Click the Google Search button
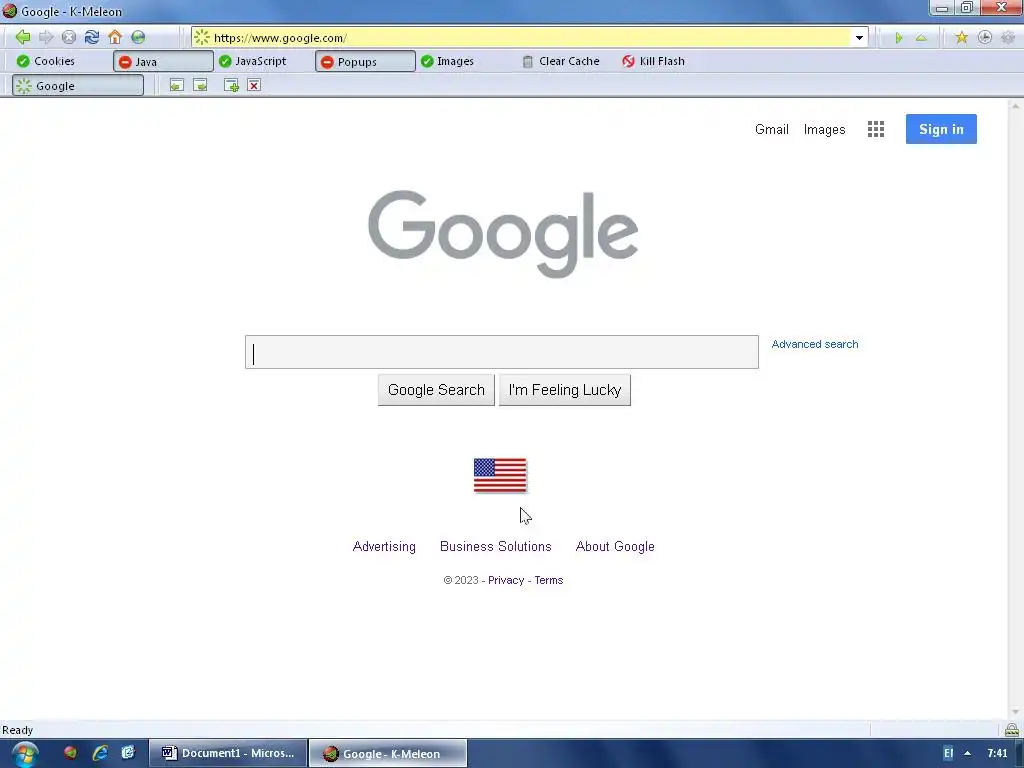 point(436,390)
